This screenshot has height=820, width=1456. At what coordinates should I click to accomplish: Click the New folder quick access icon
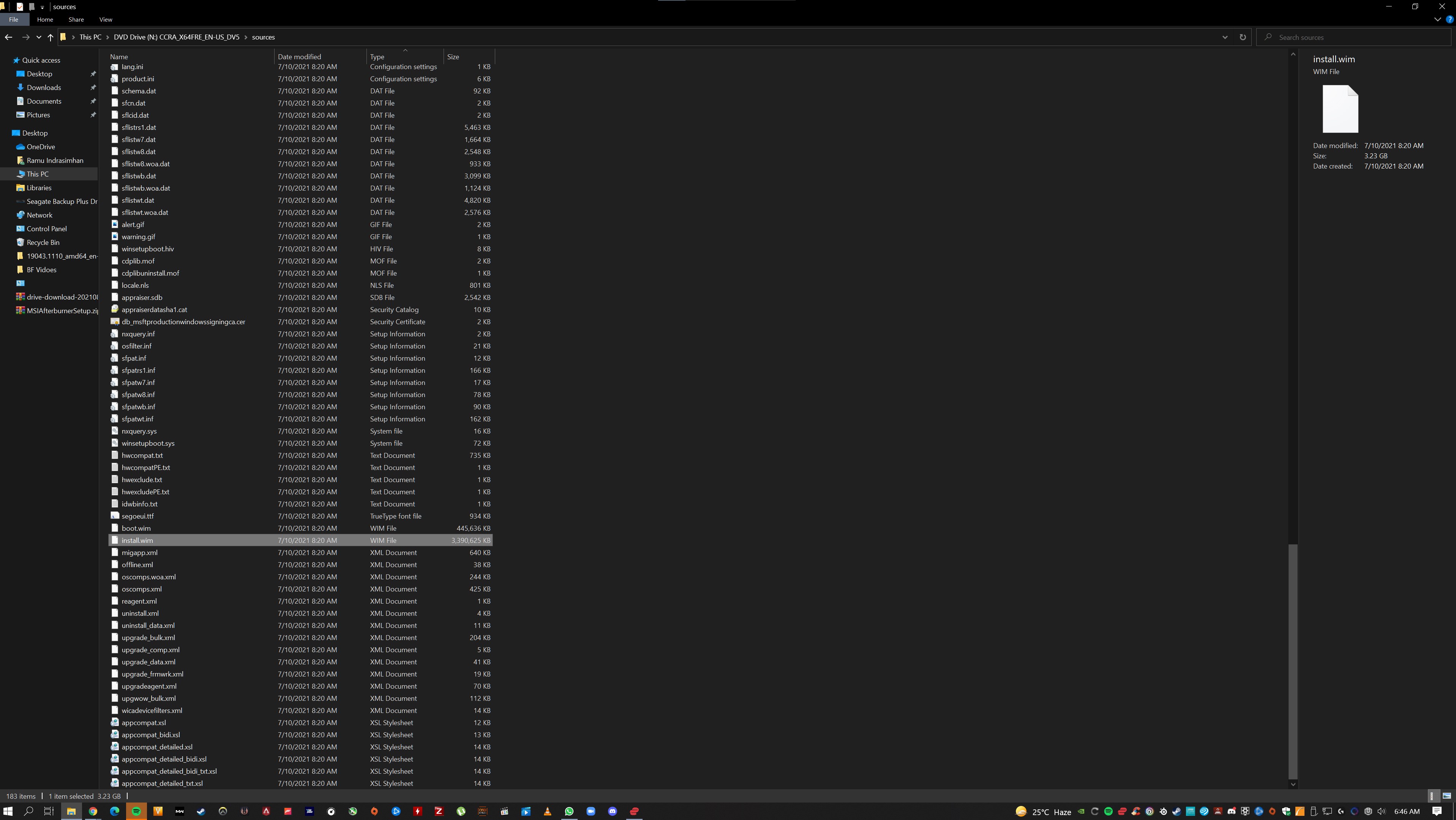[x=32, y=7]
